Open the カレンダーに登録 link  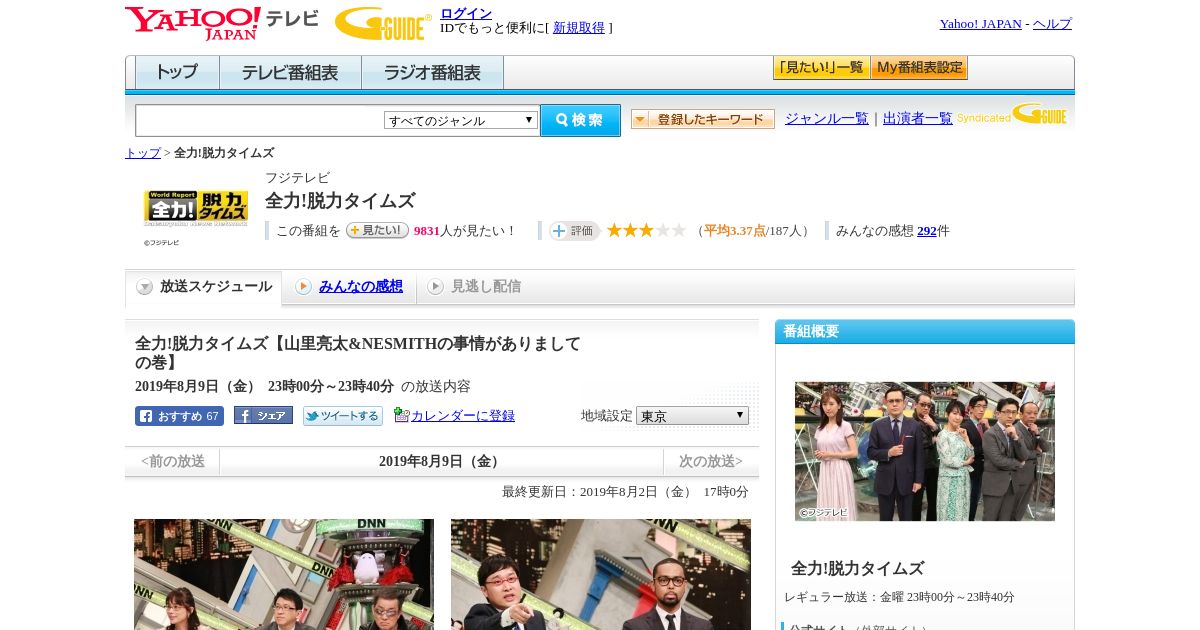tap(463, 416)
